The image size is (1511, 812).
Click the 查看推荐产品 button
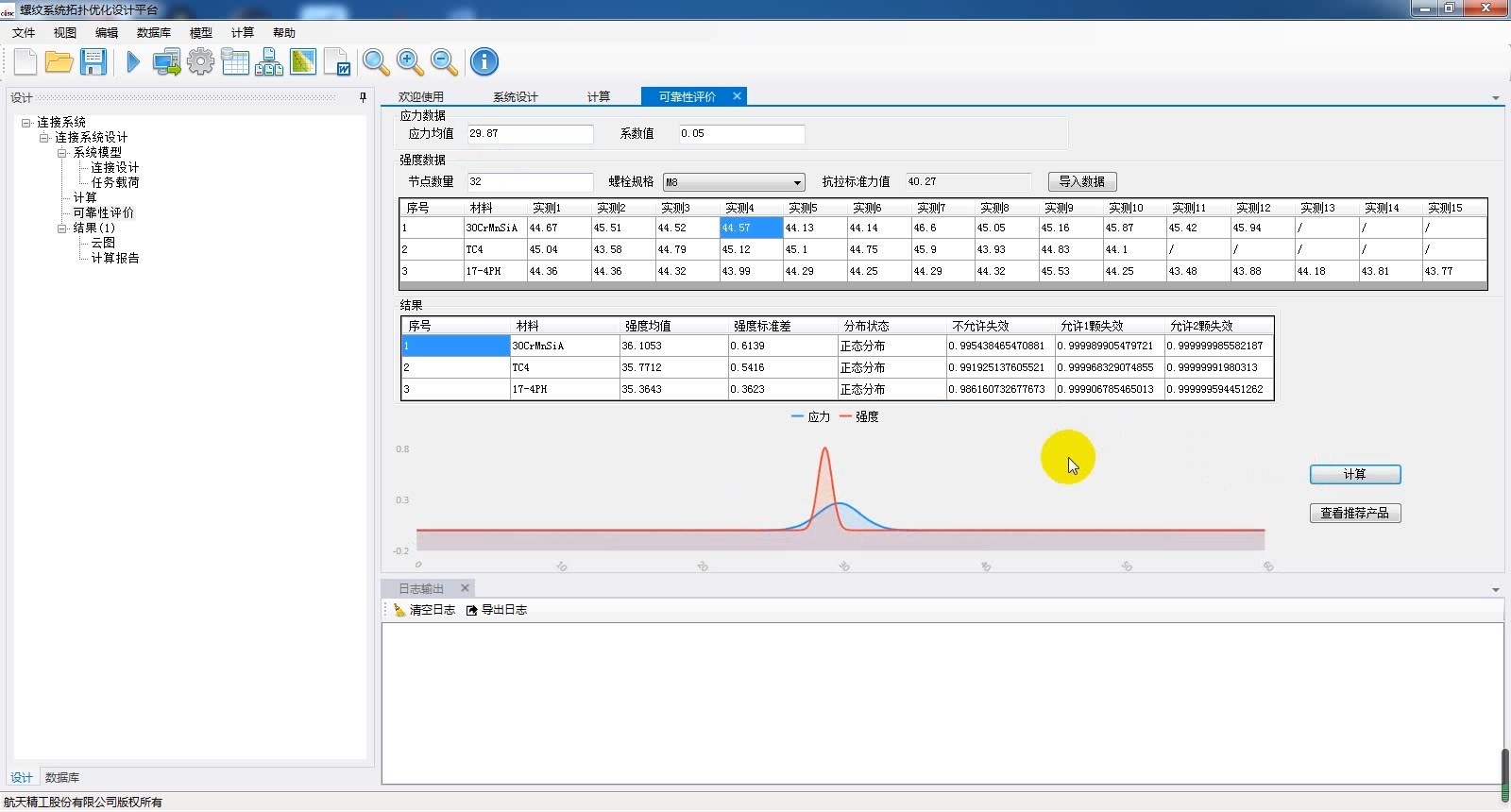(1355, 514)
